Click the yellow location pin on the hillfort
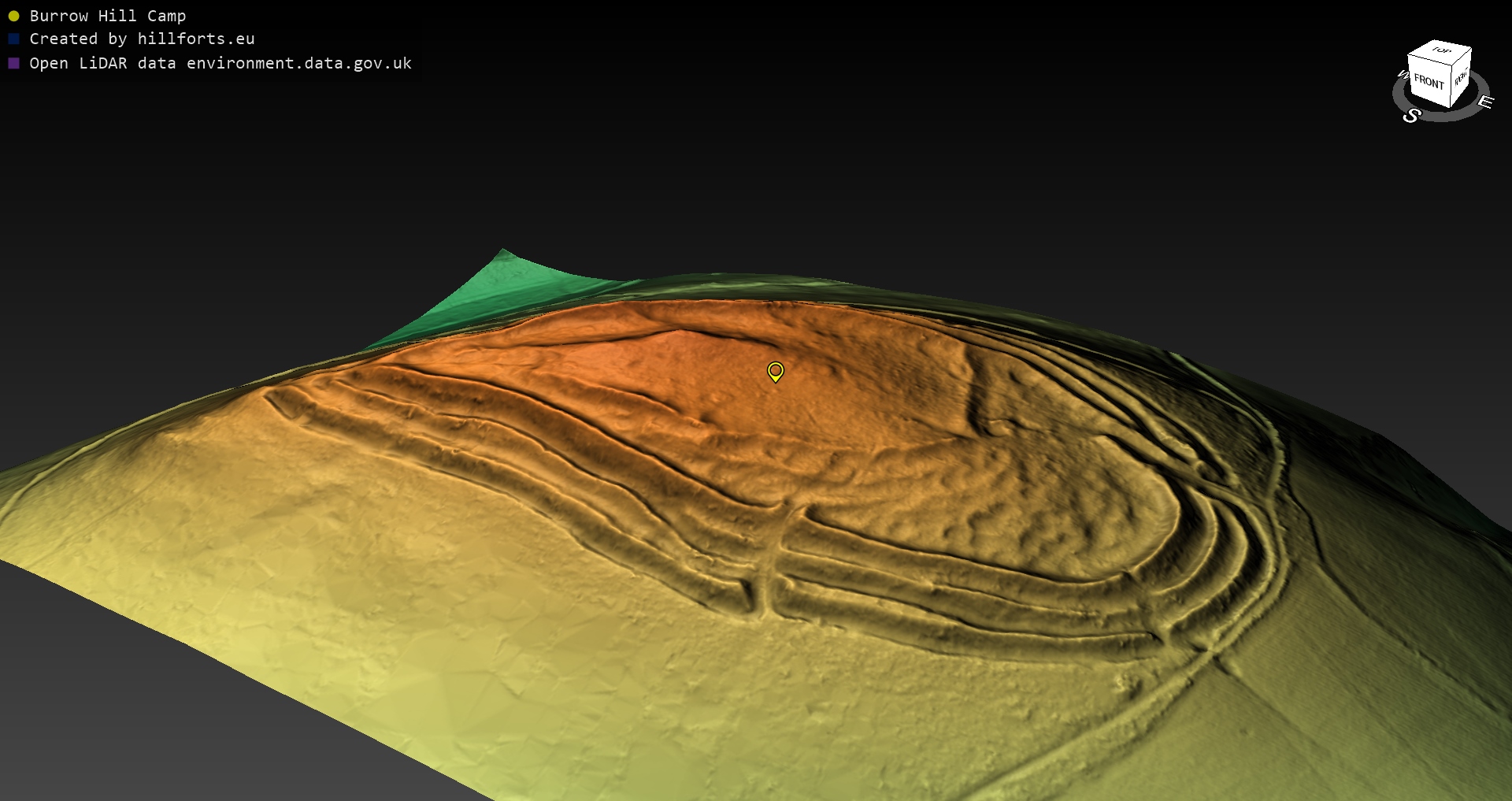Screen dimensions: 1512x801 775,371
